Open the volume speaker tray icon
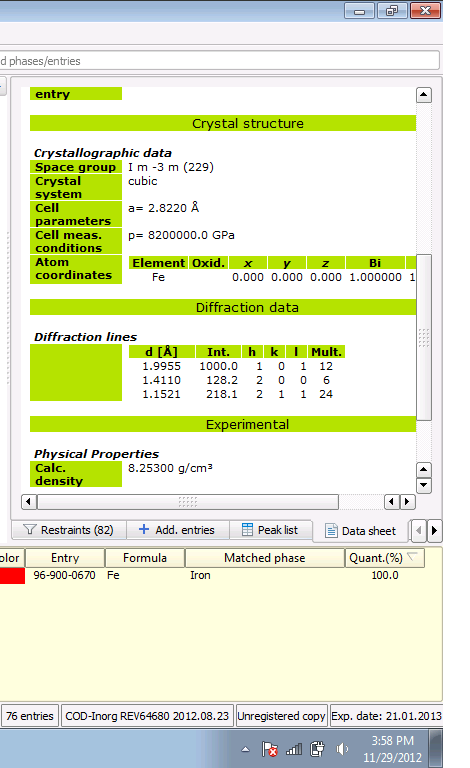 pyautogui.click(x=342, y=749)
